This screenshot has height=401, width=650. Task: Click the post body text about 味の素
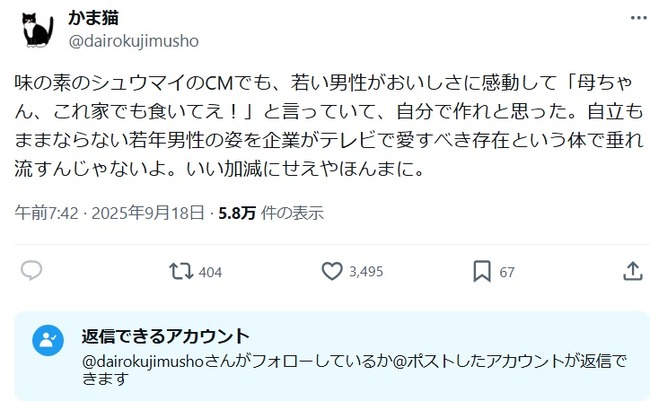pyautogui.click(x=329, y=126)
